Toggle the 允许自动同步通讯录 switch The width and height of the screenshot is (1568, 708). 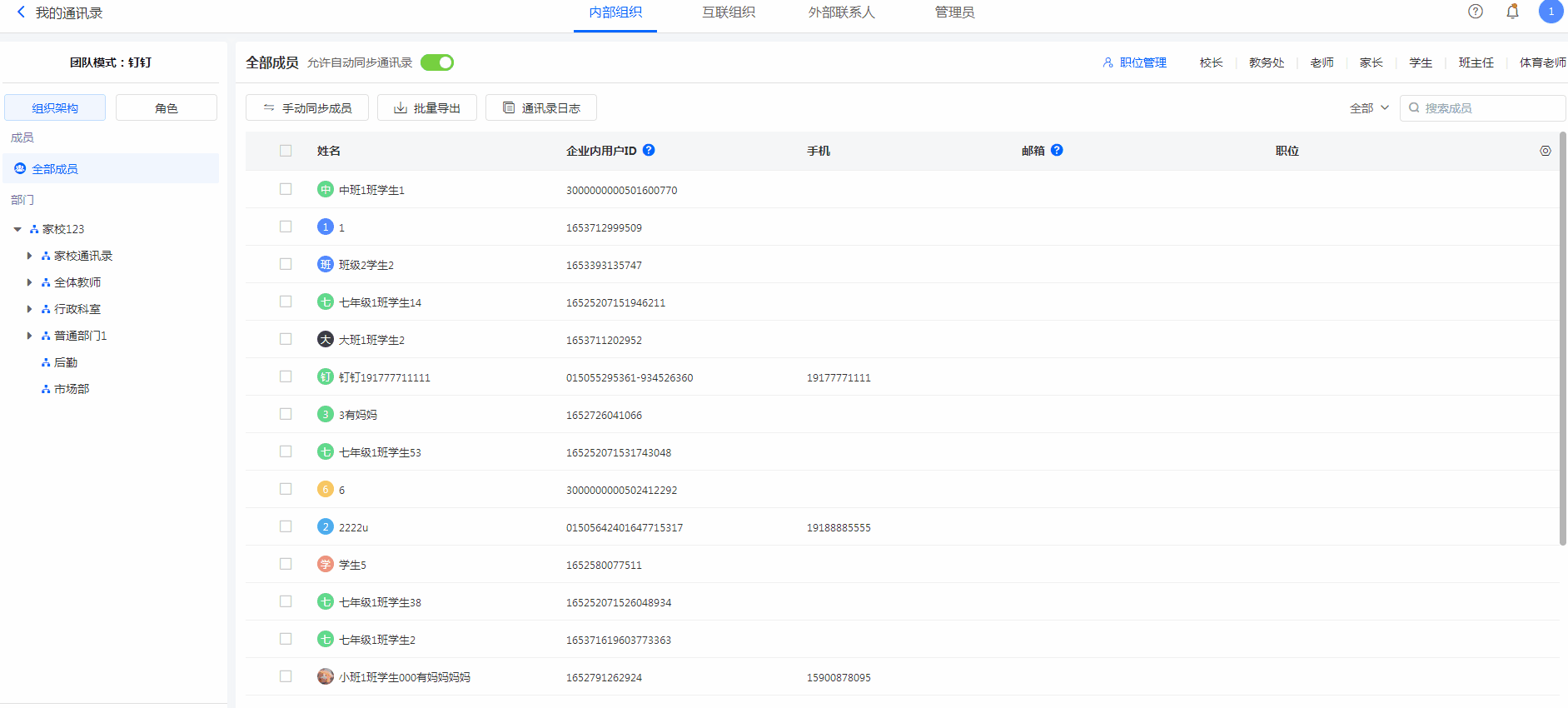click(436, 62)
